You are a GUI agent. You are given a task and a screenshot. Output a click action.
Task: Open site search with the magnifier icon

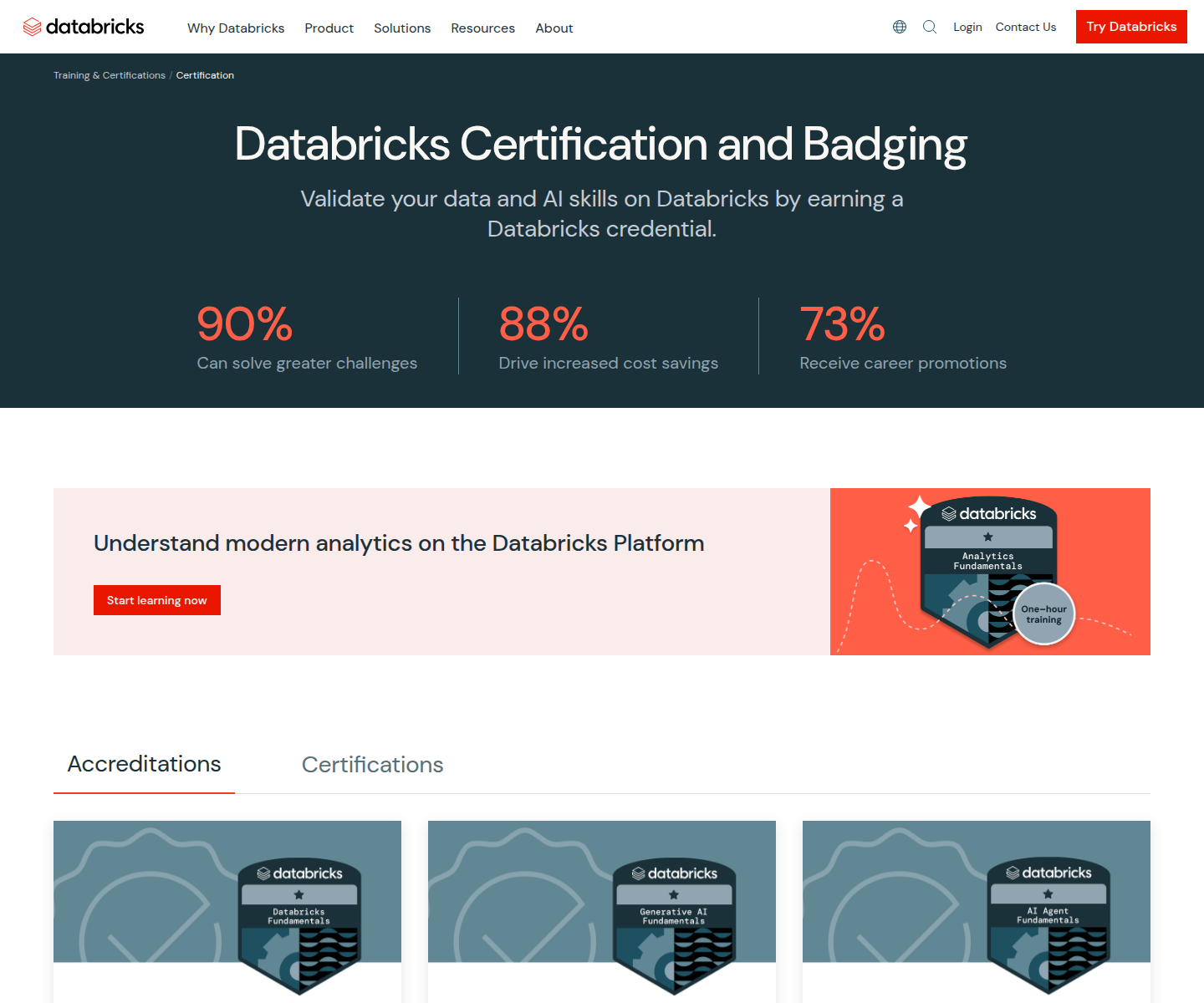click(x=930, y=27)
